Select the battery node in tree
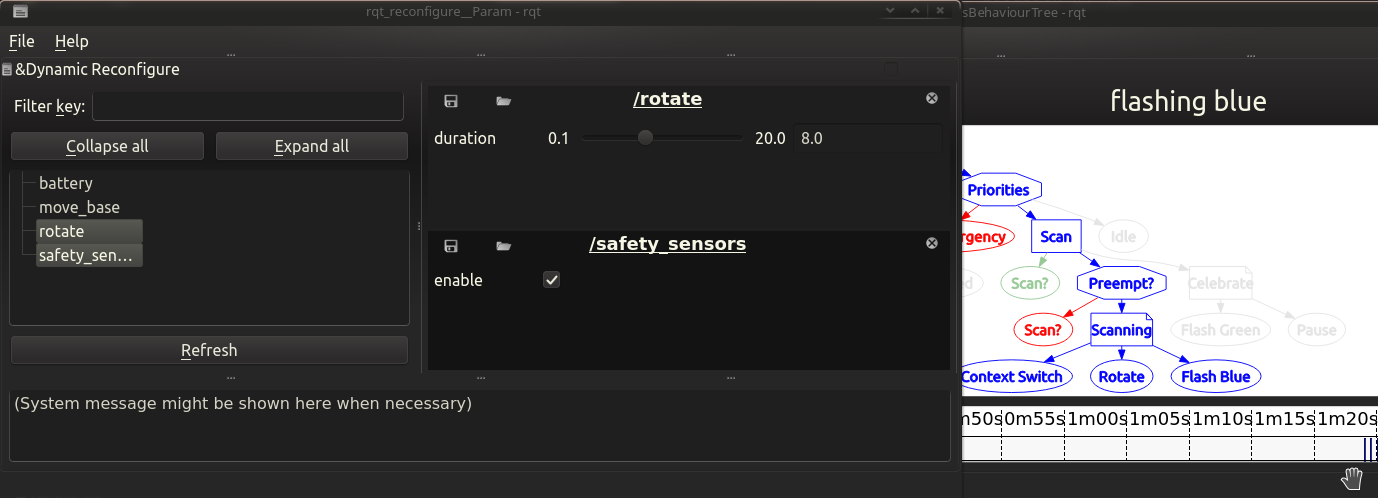This screenshot has width=1378, height=498. [x=66, y=183]
